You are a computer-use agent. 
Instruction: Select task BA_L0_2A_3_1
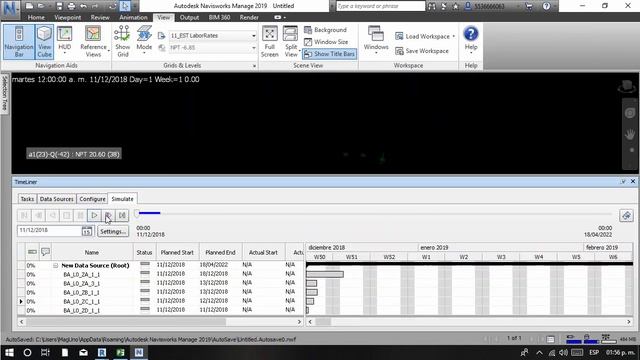82,283
